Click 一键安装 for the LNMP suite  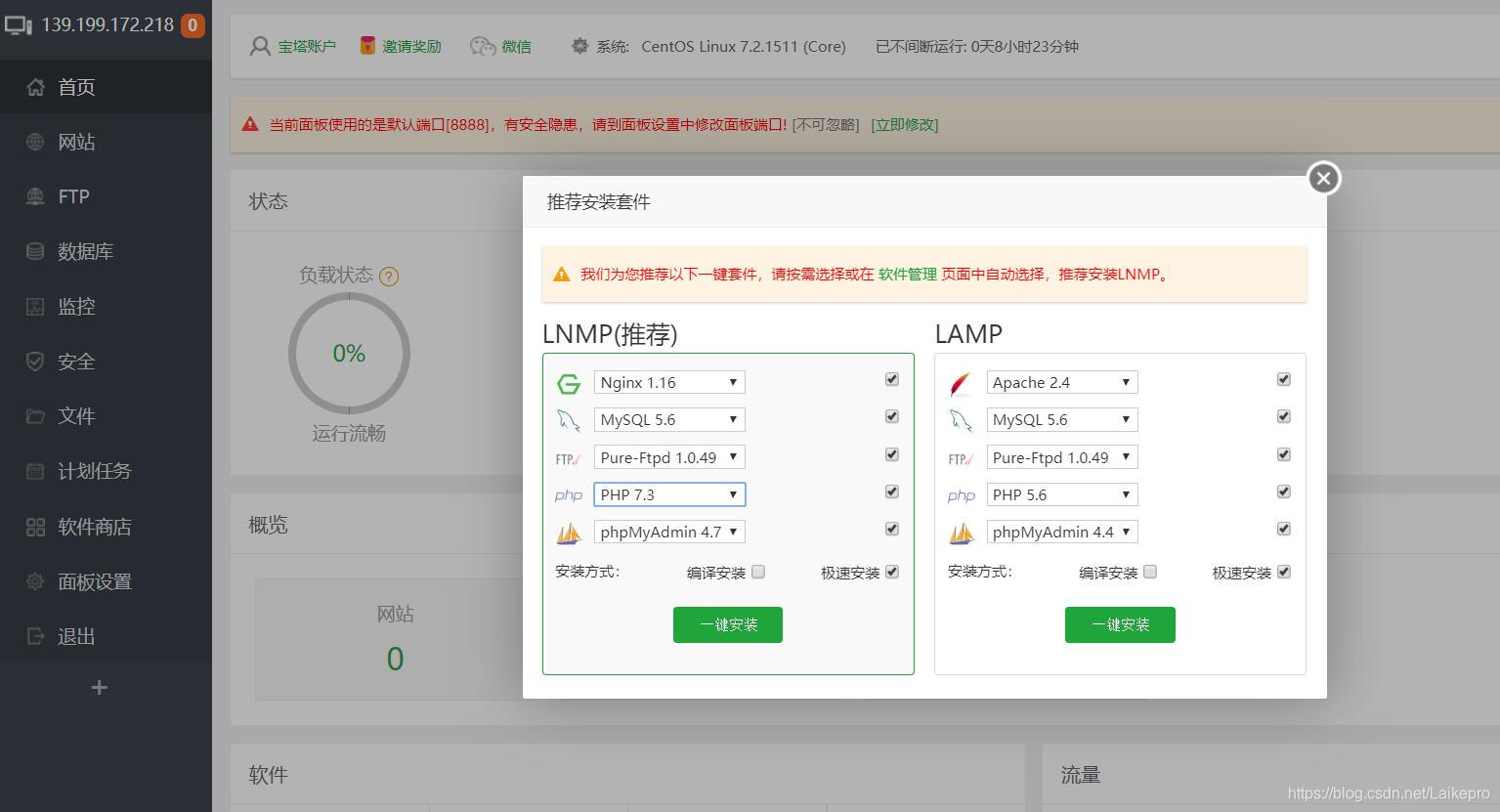click(727, 624)
